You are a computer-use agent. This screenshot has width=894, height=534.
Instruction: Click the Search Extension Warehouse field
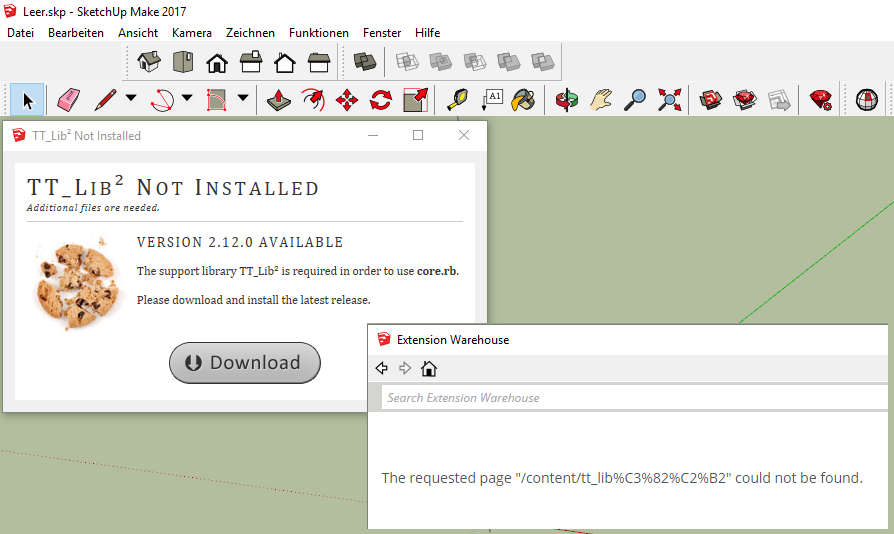(633, 398)
